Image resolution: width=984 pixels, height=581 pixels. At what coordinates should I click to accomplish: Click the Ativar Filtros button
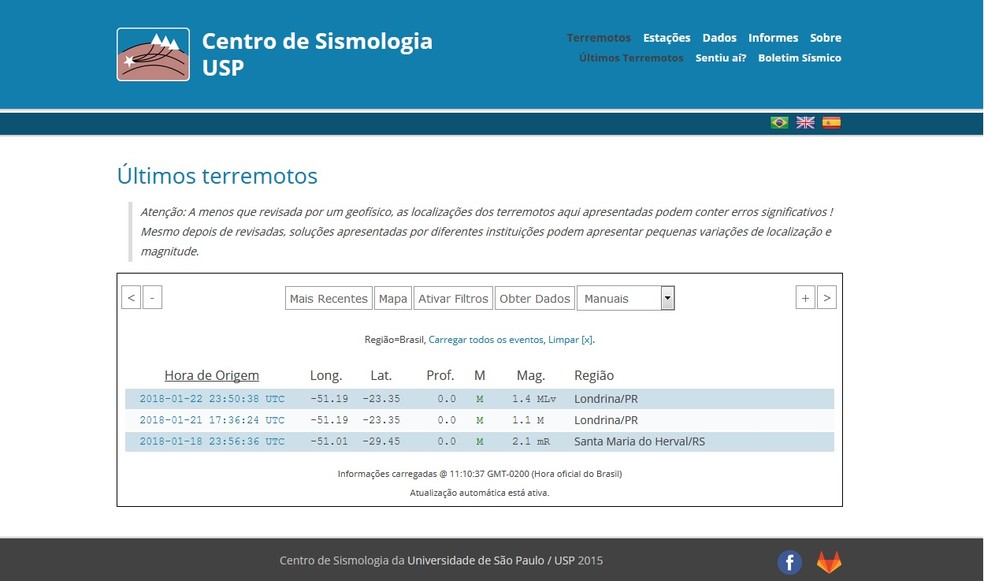453,298
